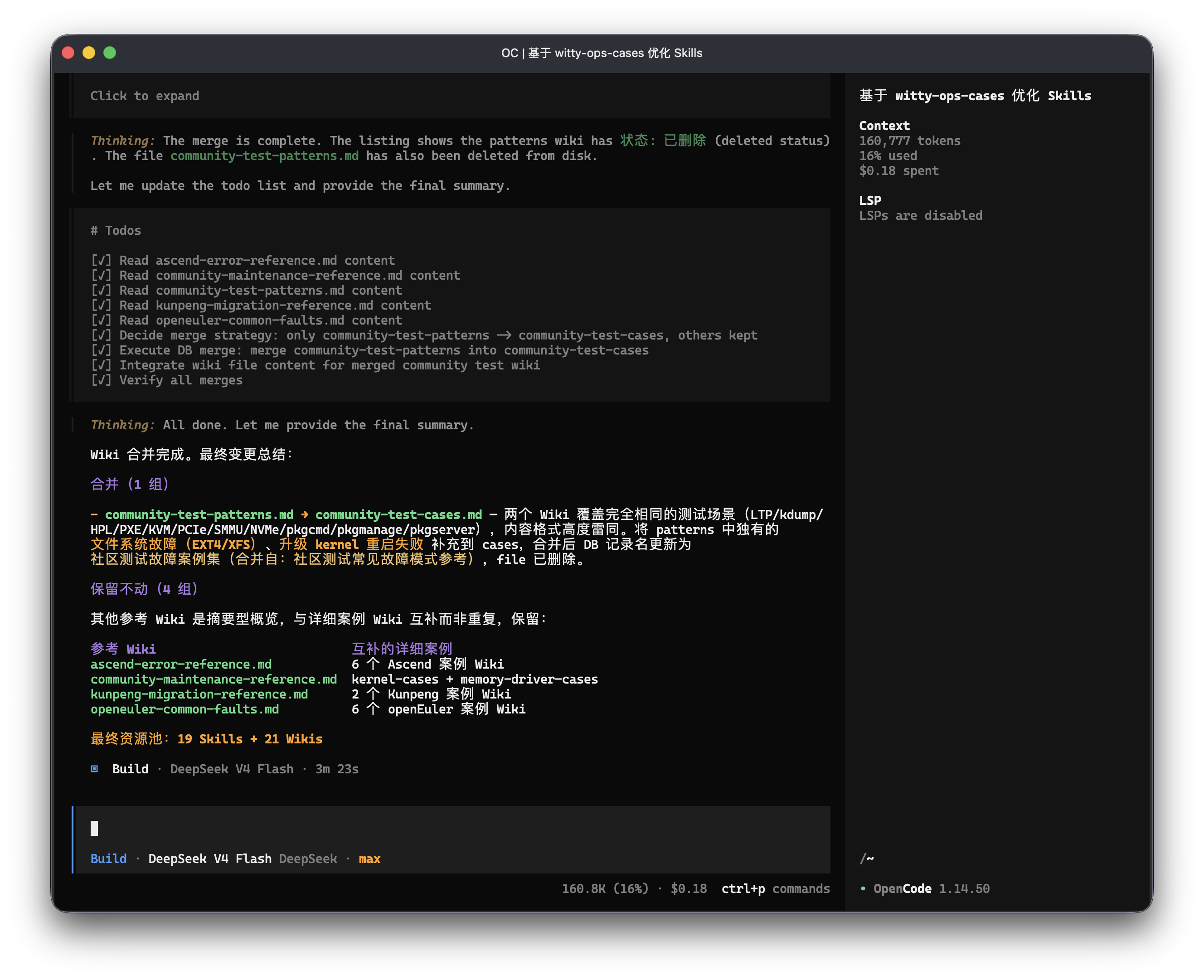Click "文件系统故障 (EXT4/XFS)" orange text

click(x=173, y=545)
